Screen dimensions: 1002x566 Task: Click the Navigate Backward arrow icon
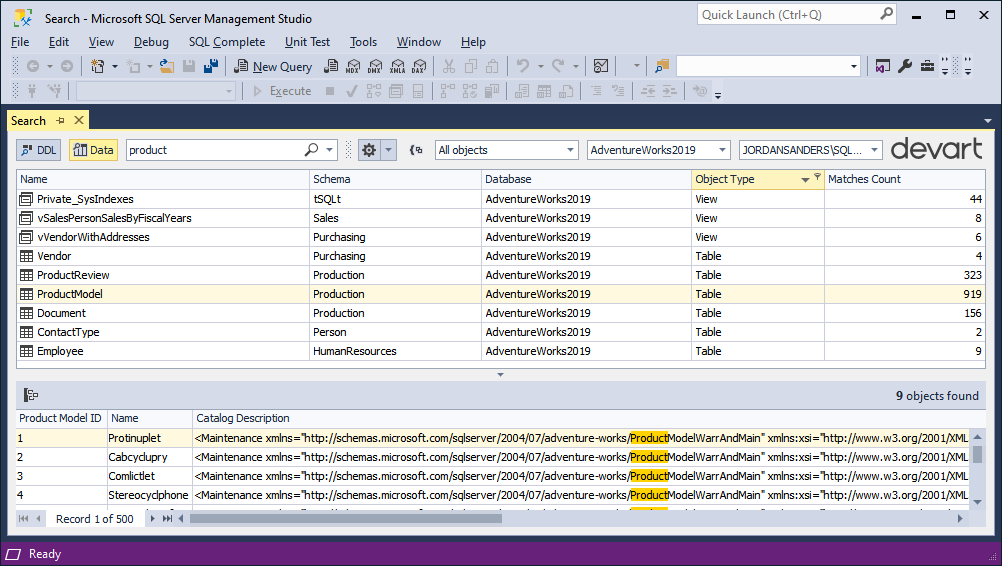33,66
